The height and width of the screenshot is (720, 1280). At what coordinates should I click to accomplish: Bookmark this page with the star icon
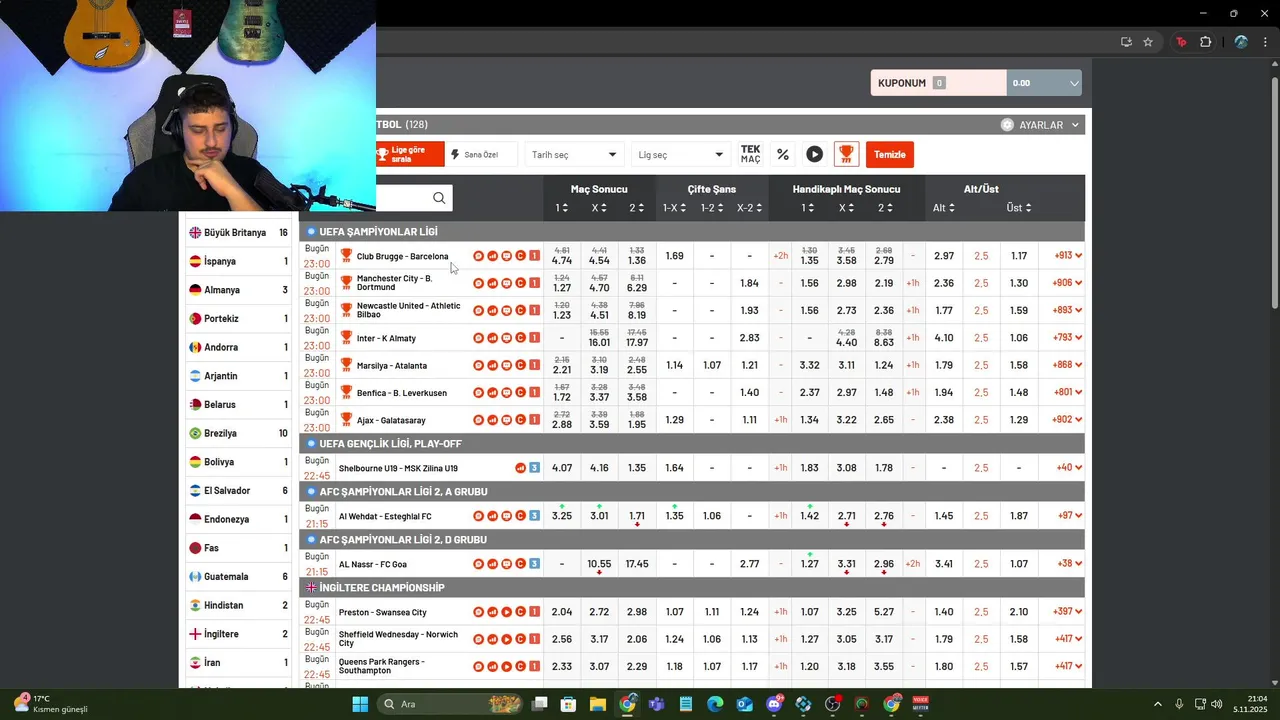point(1148,42)
